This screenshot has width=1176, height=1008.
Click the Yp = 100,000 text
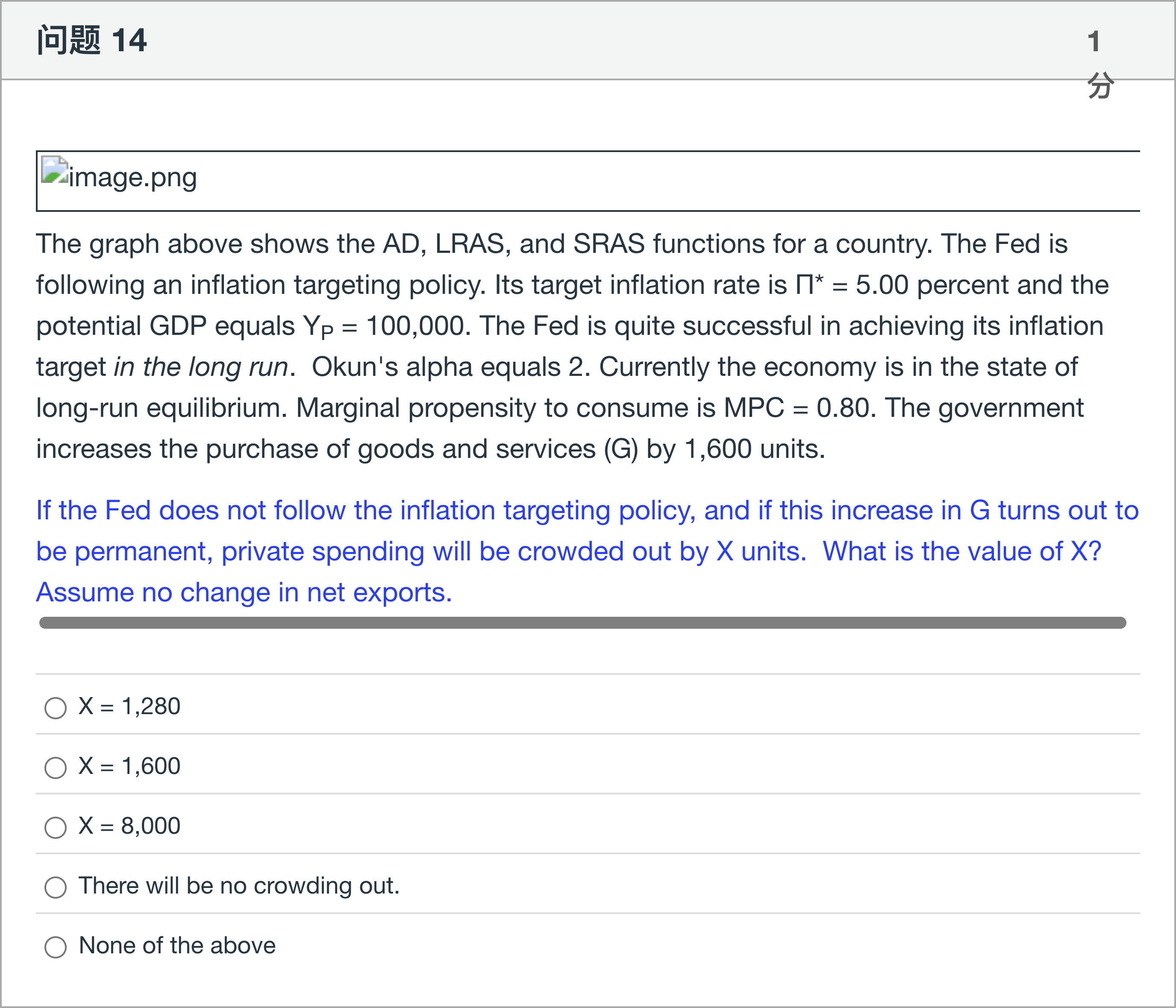click(x=384, y=326)
